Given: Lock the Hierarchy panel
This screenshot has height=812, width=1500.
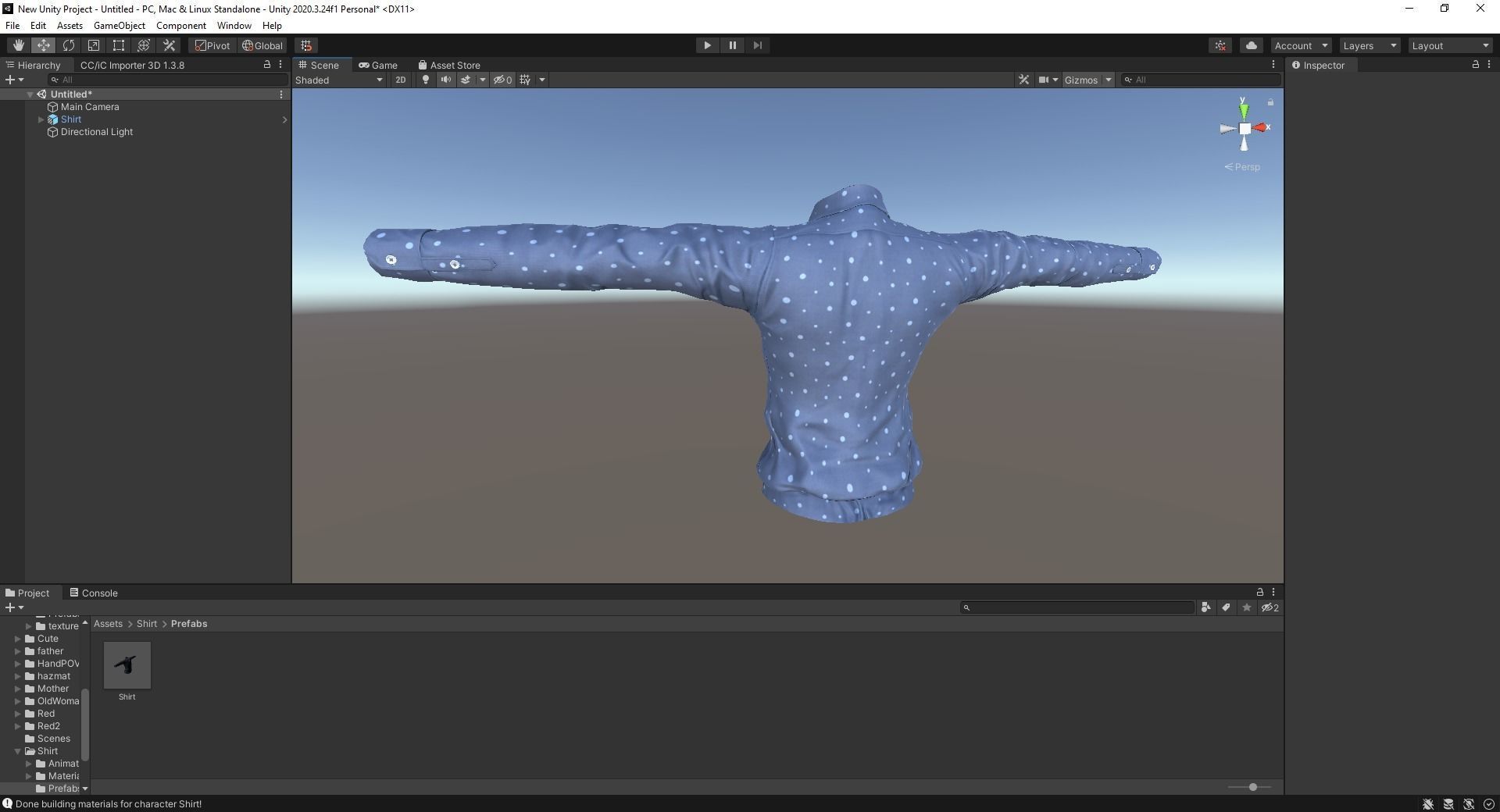Looking at the screenshot, I should [x=266, y=65].
